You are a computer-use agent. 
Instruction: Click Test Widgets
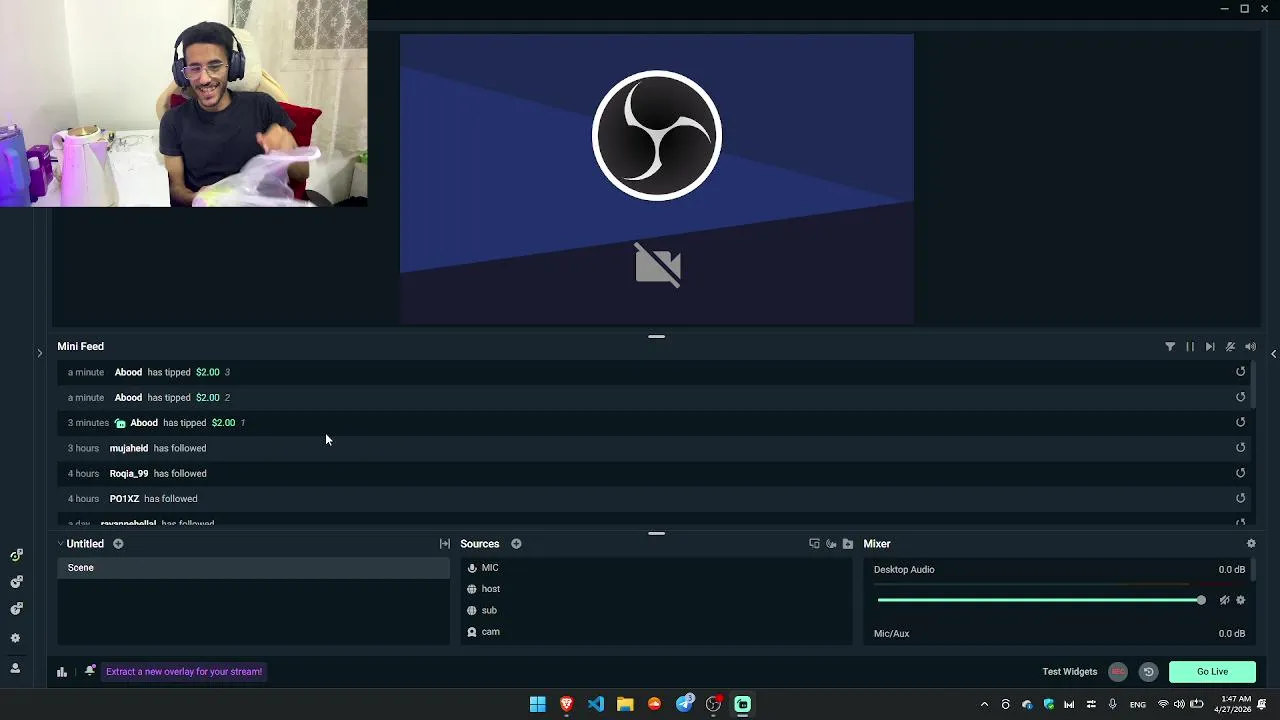(x=1069, y=672)
